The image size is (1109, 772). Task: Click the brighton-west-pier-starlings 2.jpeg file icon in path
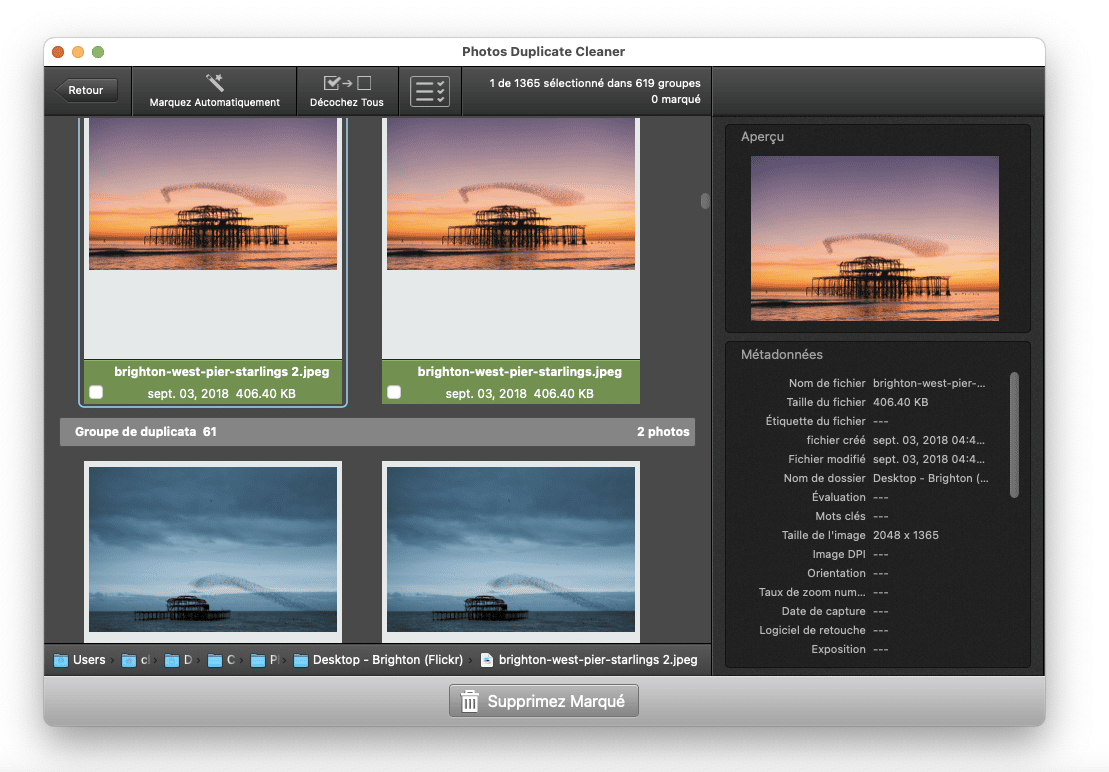pos(487,660)
